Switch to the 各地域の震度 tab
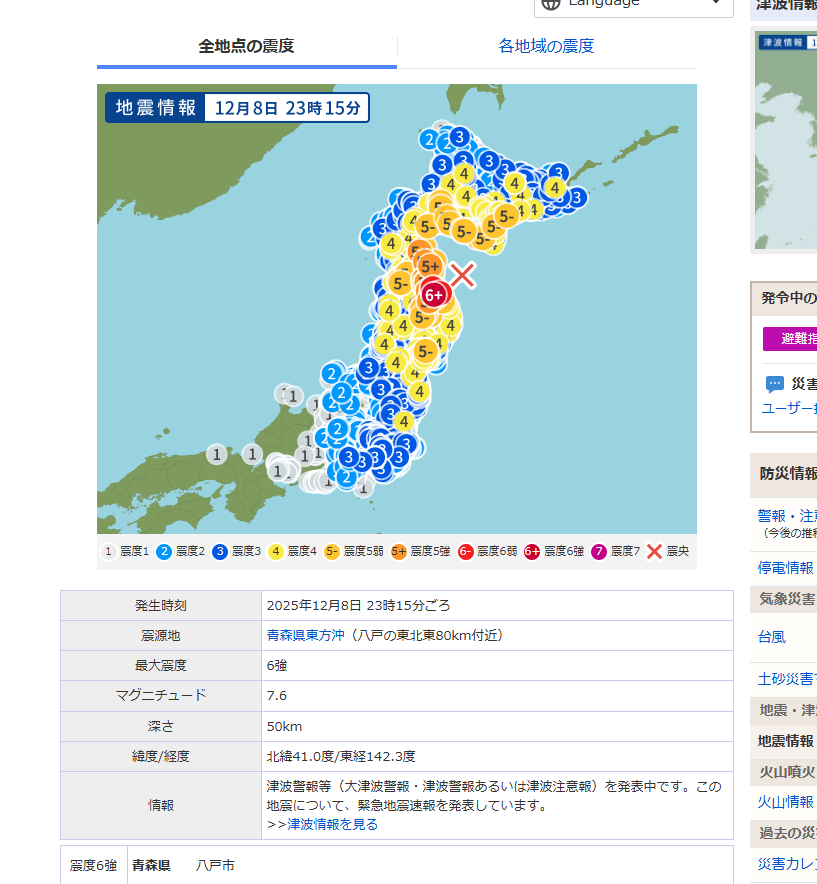The height and width of the screenshot is (884, 817). click(546, 45)
